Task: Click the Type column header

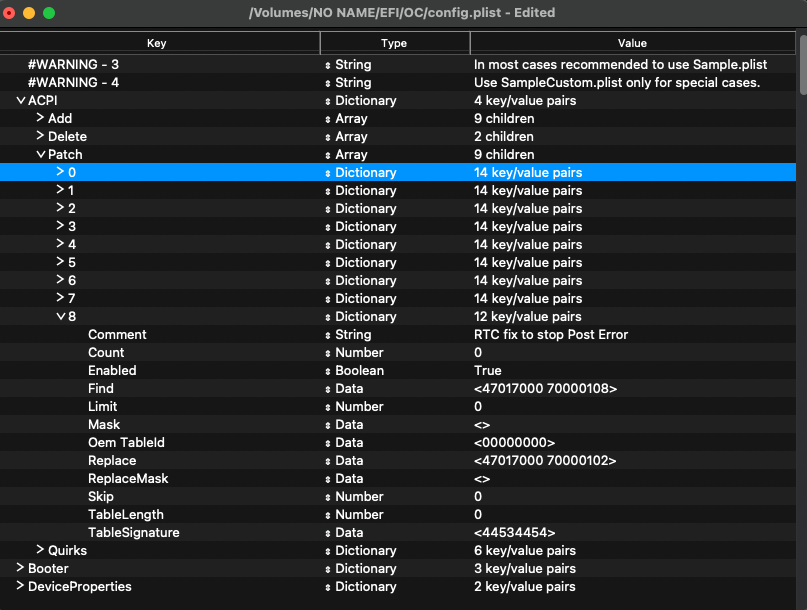Action: (x=394, y=43)
